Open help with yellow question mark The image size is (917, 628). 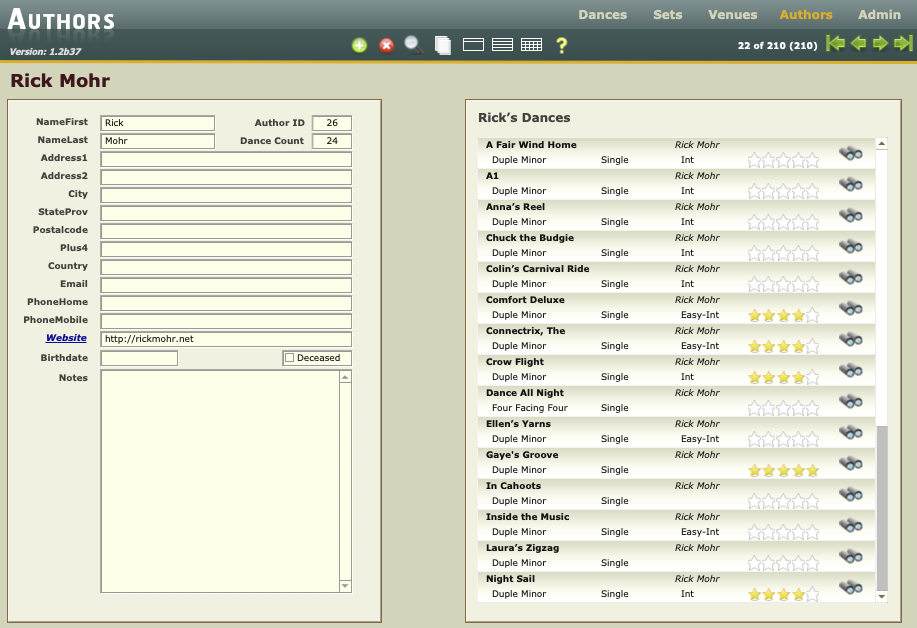click(x=562, y=45)
